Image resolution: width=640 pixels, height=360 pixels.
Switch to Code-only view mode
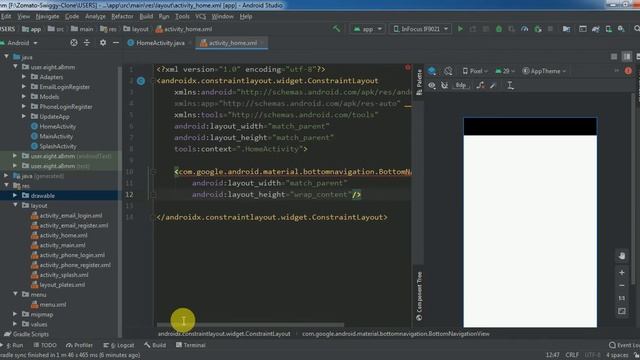coord(614,56)
